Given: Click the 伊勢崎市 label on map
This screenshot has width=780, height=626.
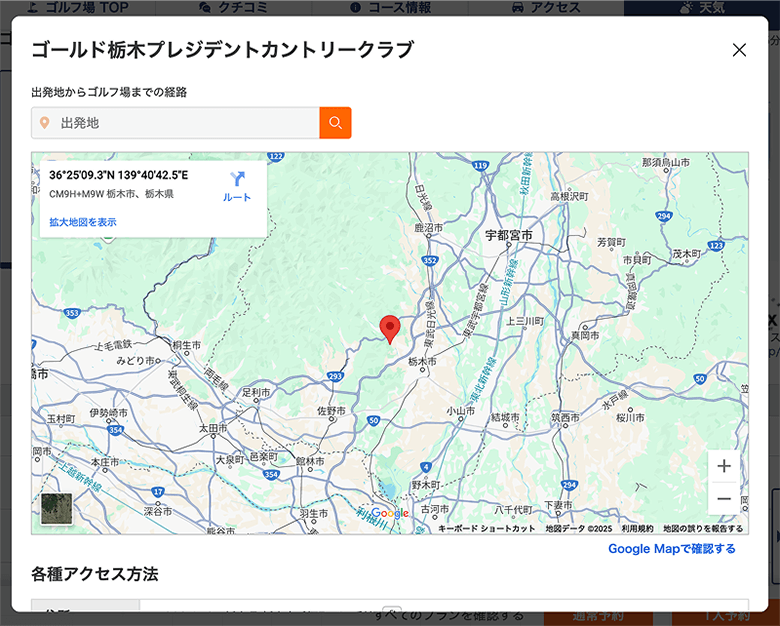Looking at the screenshot, I should tap(108, 413).
